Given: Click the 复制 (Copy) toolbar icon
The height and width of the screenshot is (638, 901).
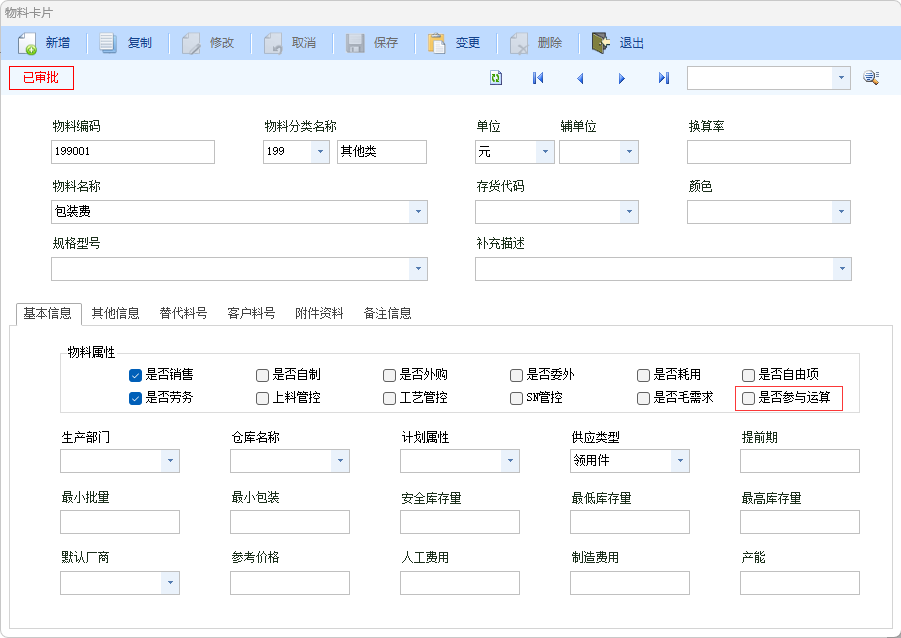Looking at the screenshot, I should (x=110, y=43).
